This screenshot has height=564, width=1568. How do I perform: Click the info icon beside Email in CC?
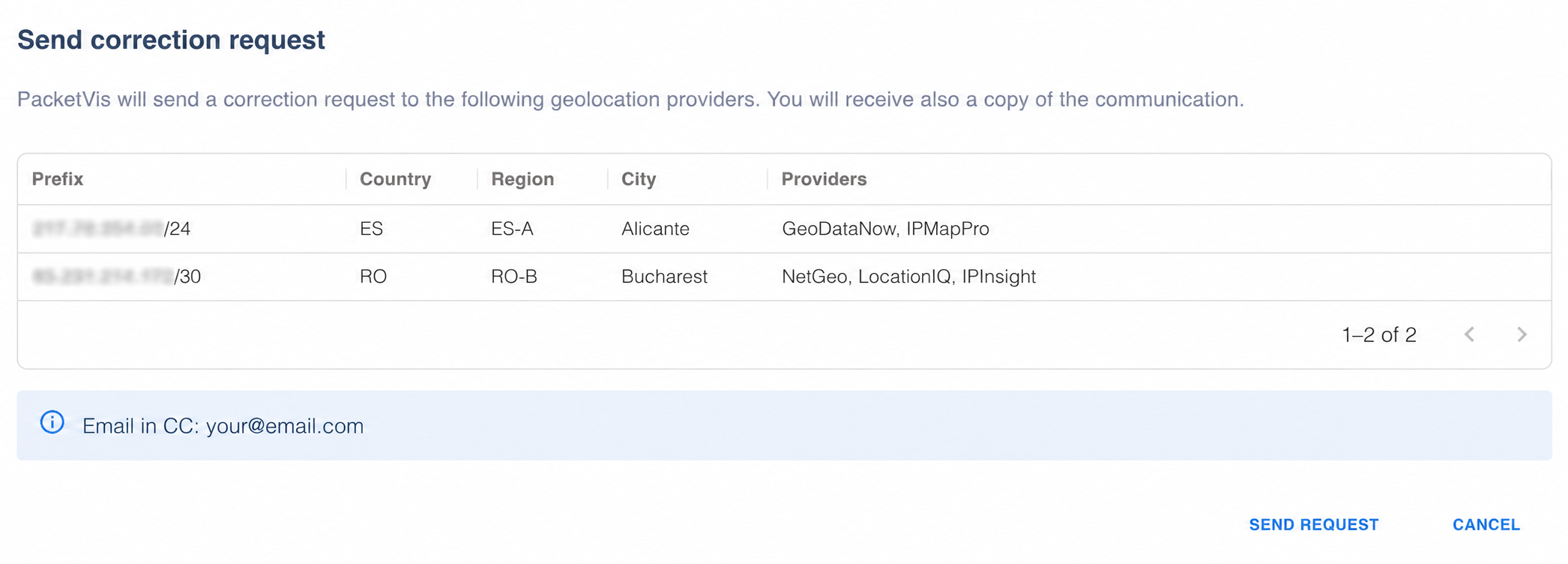coord(52,422)
